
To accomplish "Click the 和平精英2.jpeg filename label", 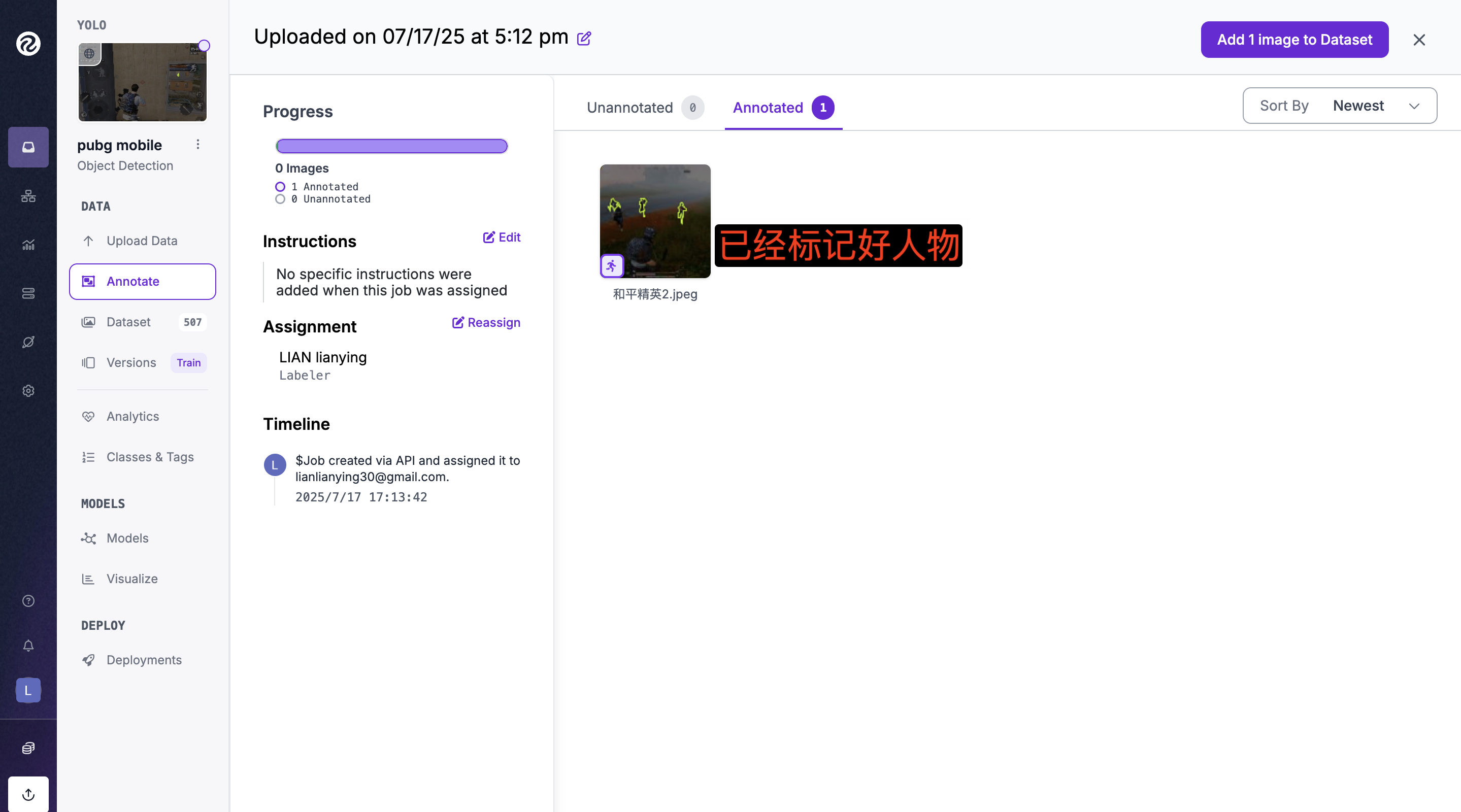I will click(x=655, y=294).
